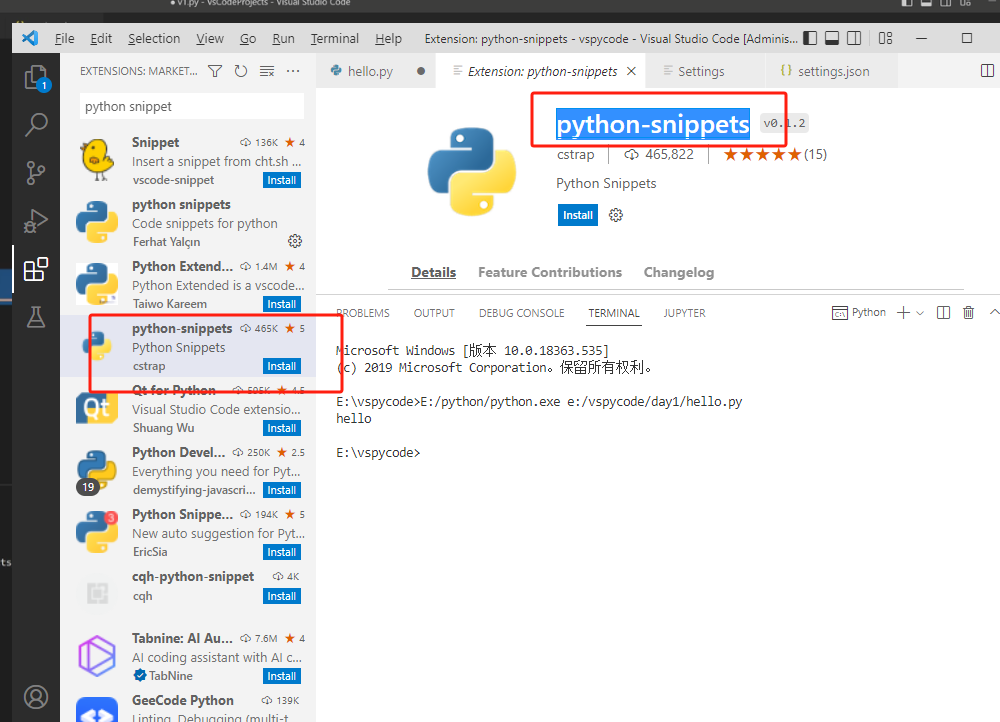Maximize panel with chevron up icon
The width and height of the screenshot is (1000, 722).
click(994, 313)
